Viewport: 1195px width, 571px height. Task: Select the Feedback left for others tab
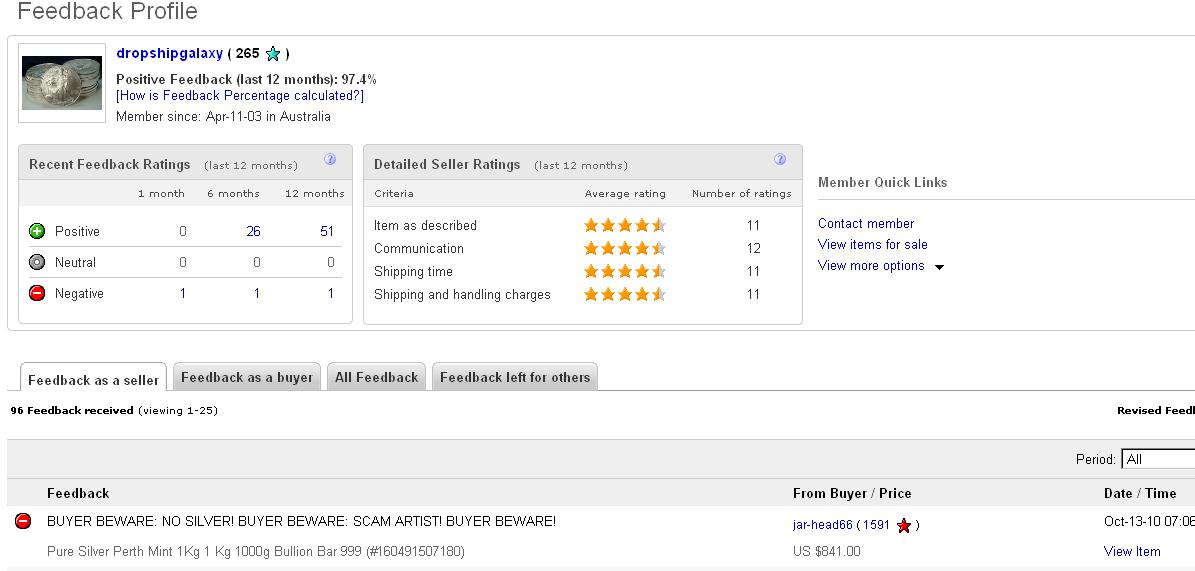[515, 377]
